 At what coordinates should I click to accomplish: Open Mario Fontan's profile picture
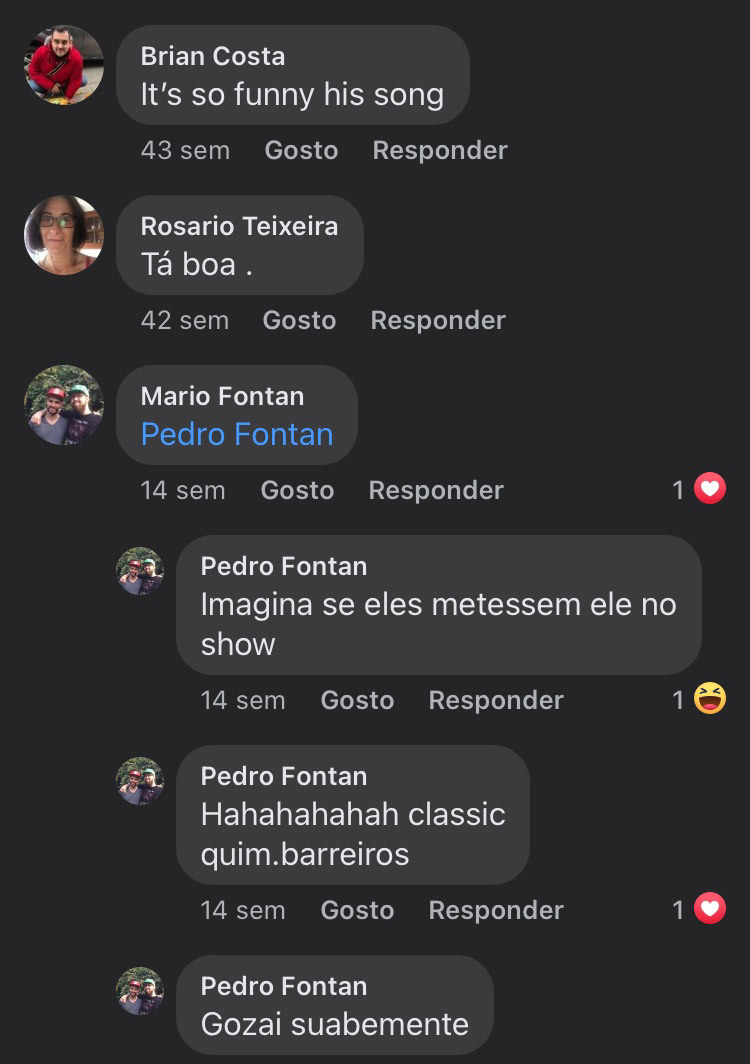point(64,405)
